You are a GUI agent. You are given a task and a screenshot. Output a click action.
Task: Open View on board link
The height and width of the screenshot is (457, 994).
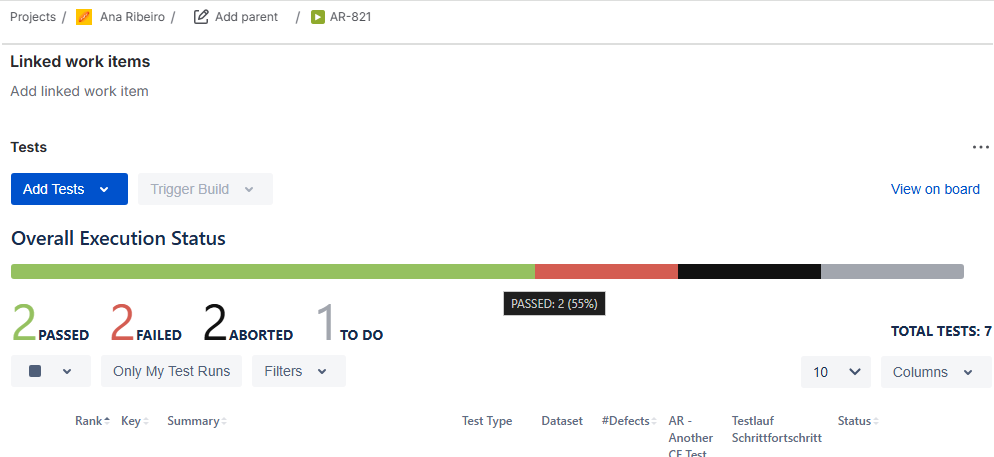[935, 189]
